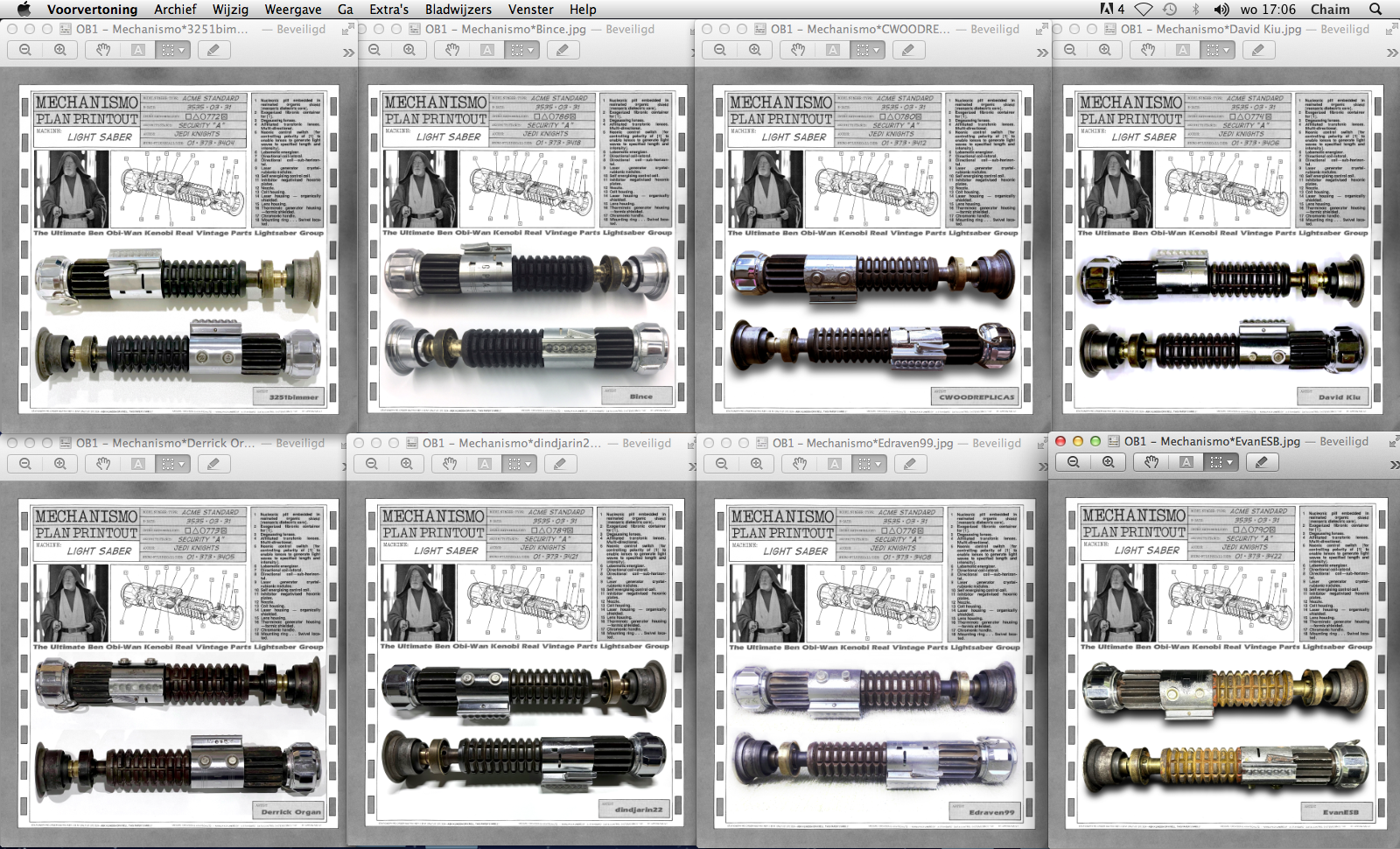
Task: Expand toolbar overflow chevrons in David Kiu.jpg window
Action: tap(1391, 53)
